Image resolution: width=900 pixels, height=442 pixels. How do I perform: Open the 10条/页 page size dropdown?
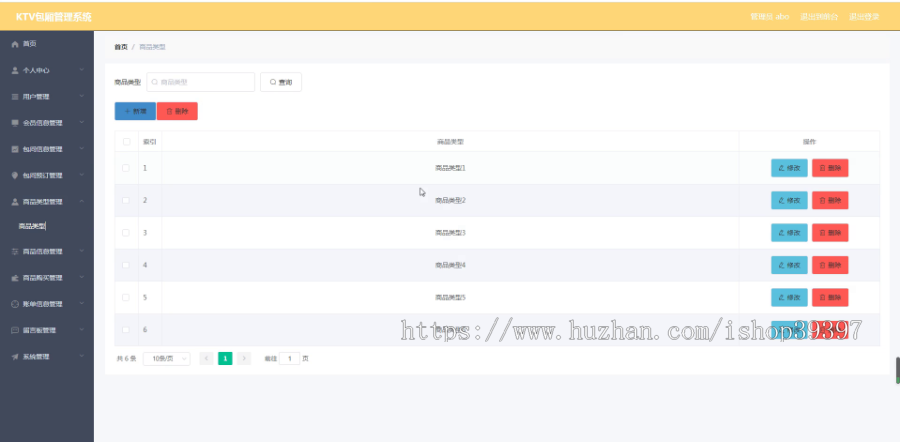pyautogui.click(x=166, y=359)
